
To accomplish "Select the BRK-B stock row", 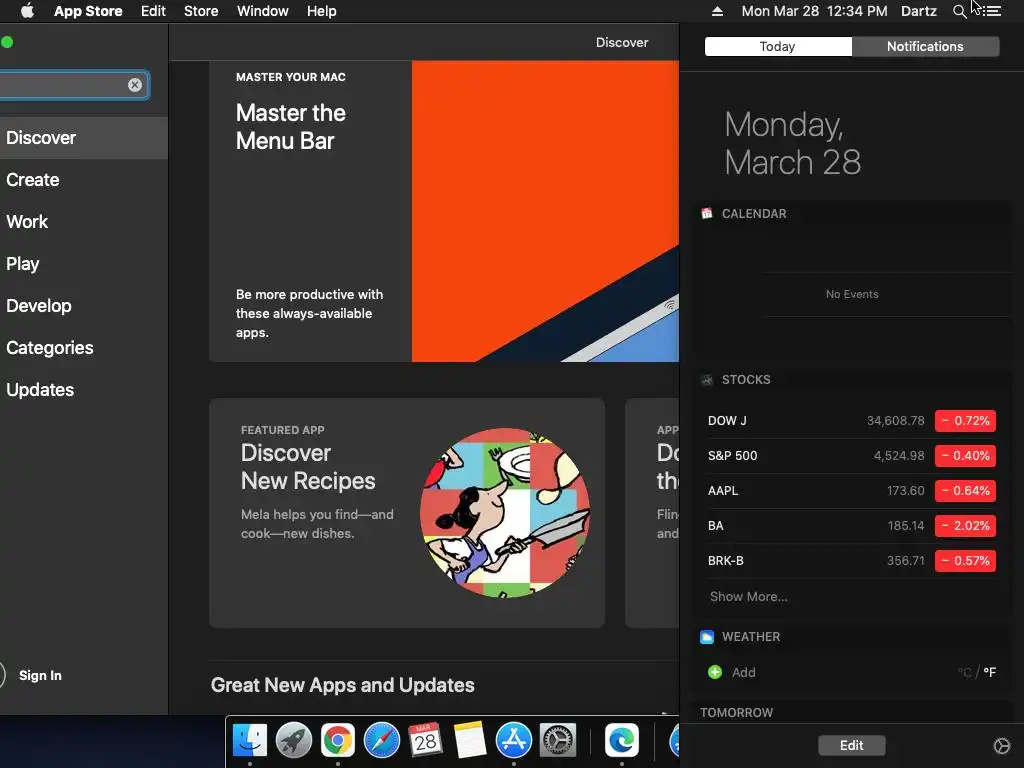I will click(x=852, y=560).
